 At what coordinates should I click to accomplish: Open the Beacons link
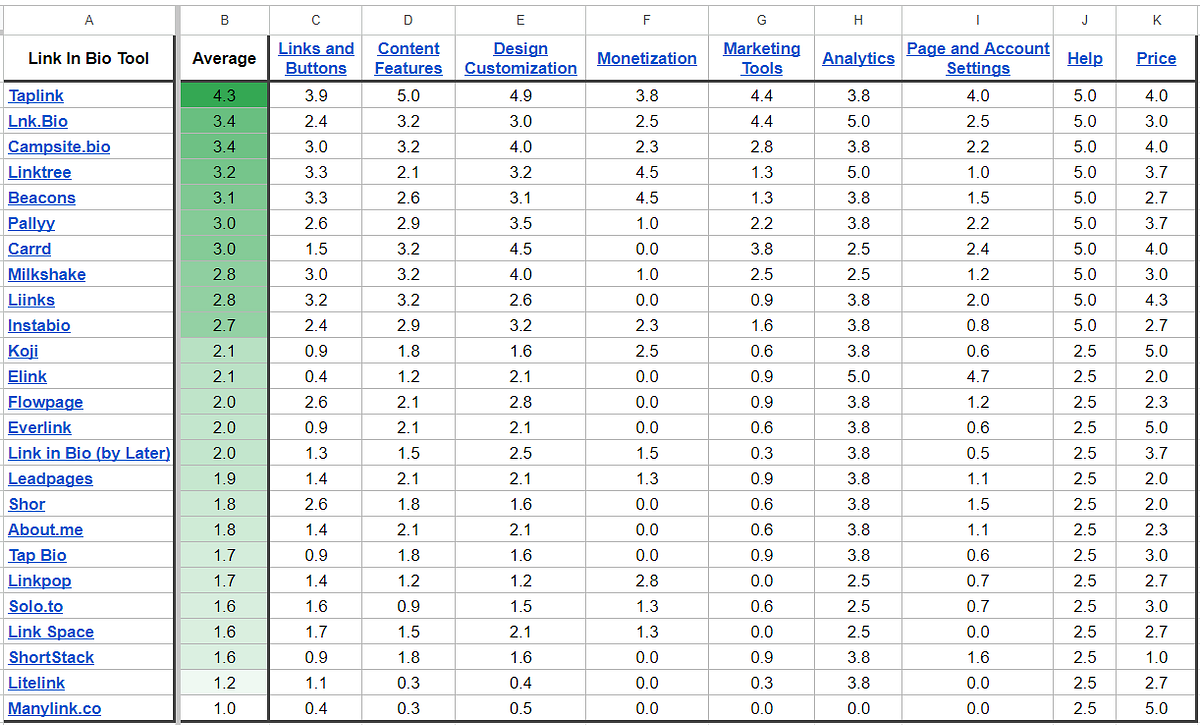coord(42,198)
